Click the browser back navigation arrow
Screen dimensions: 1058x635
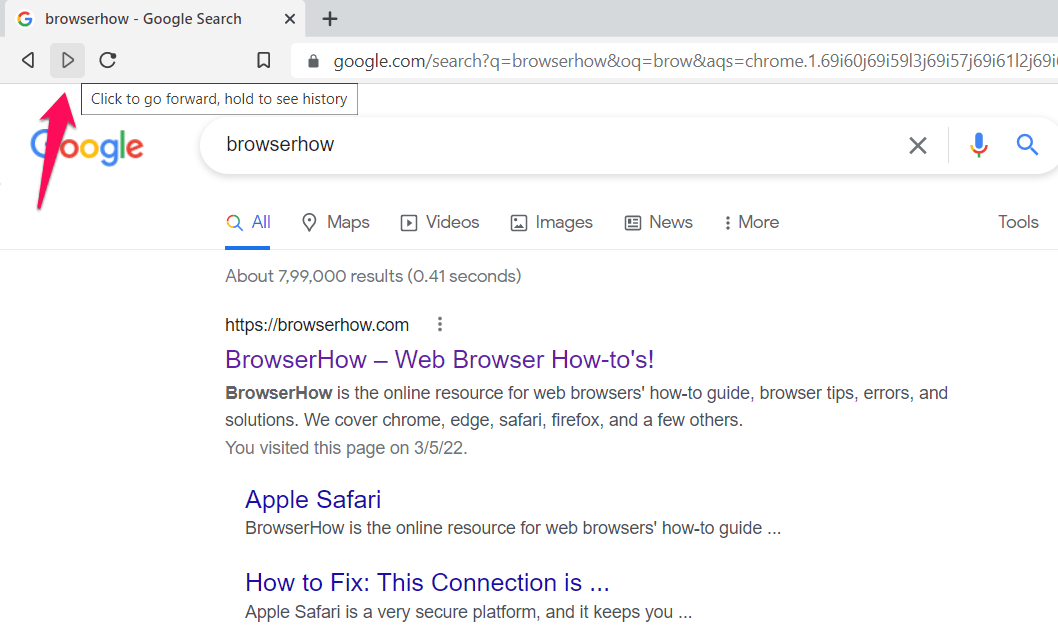(27, 60)
